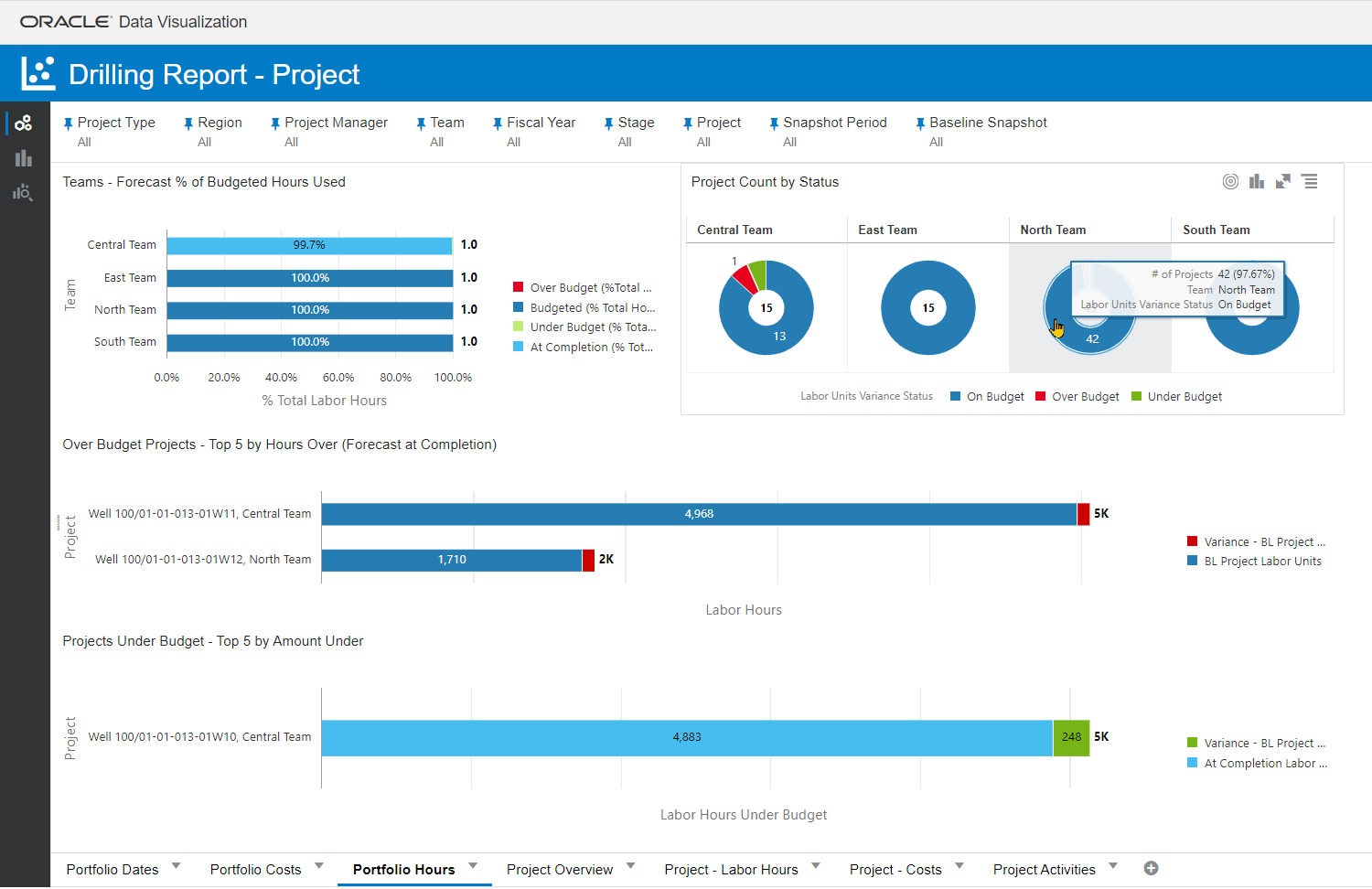The height and width of the screenshot is (889, 1372).
Task: Click the red Variance - BL Project legend swatch
Action: [1192, 541]
